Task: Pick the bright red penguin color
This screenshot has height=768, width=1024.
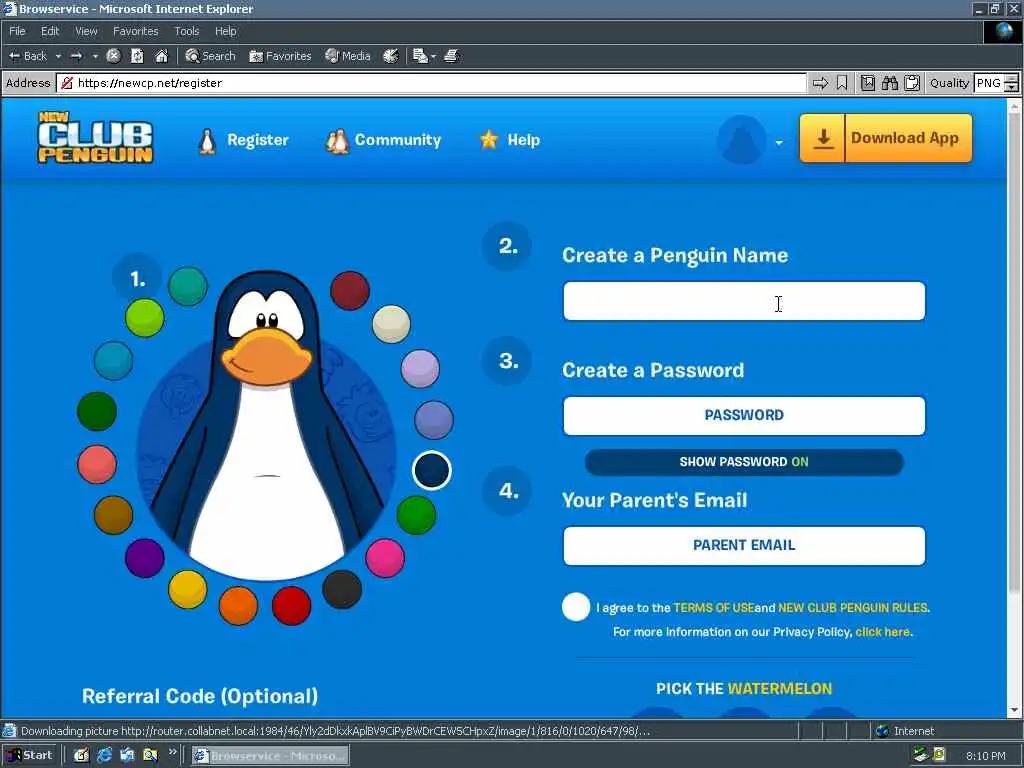Action: [291, 605]
